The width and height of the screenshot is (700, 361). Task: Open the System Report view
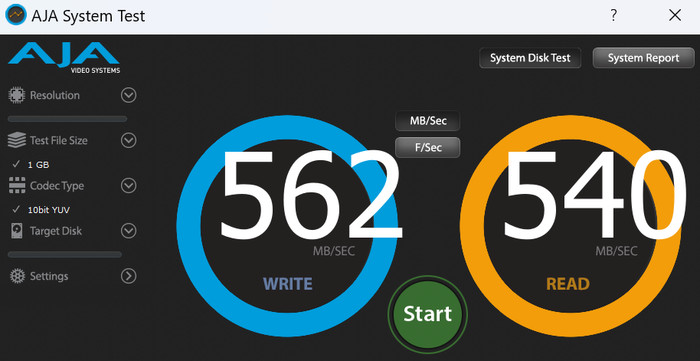pos(643,58)
